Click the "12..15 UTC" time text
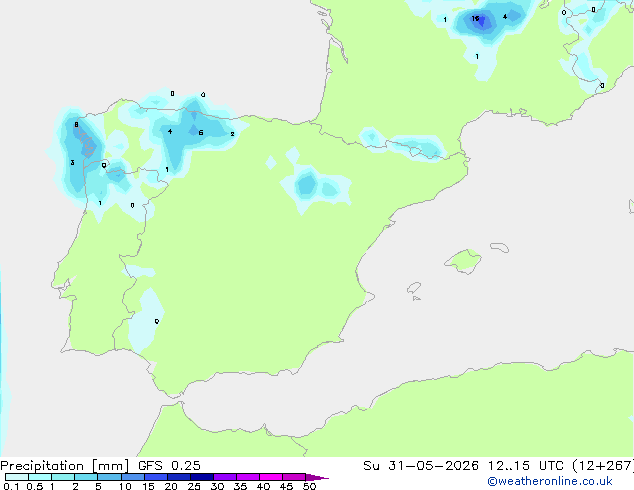Viewport: 634px width, 490px height. tap(526, 466)
